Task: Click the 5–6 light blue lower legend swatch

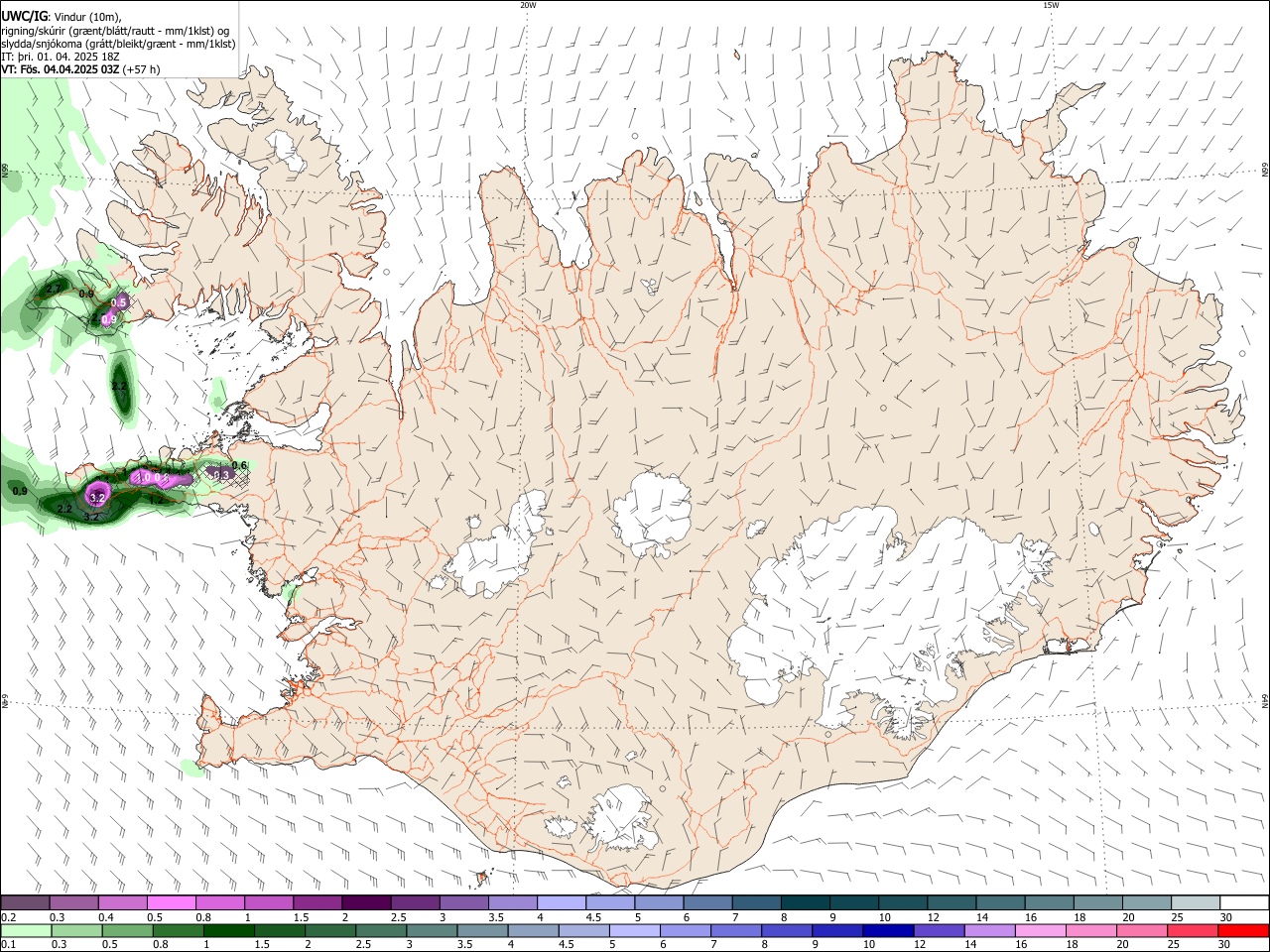Action: [635, 931]
